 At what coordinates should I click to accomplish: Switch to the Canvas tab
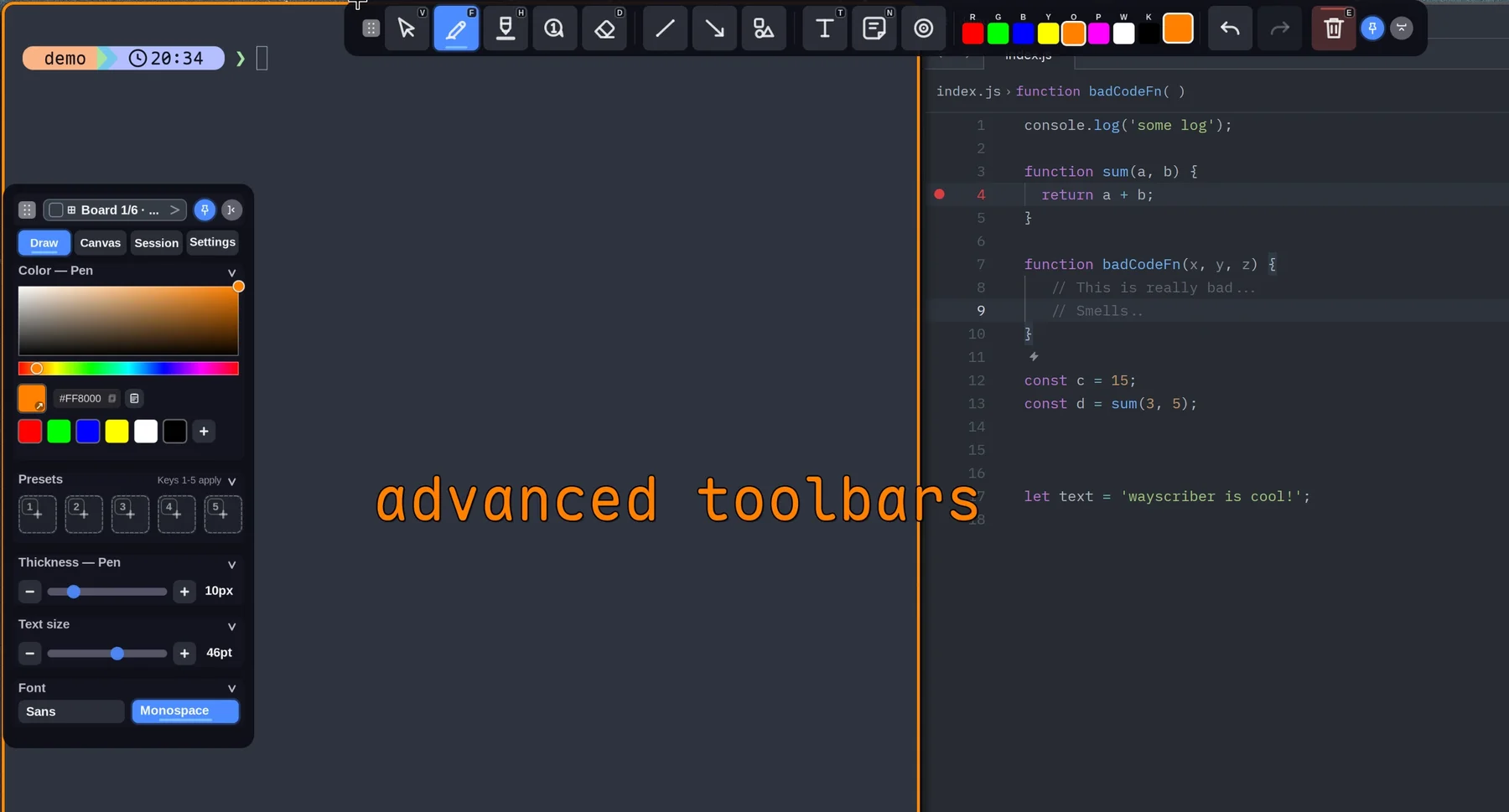[101, 243]
